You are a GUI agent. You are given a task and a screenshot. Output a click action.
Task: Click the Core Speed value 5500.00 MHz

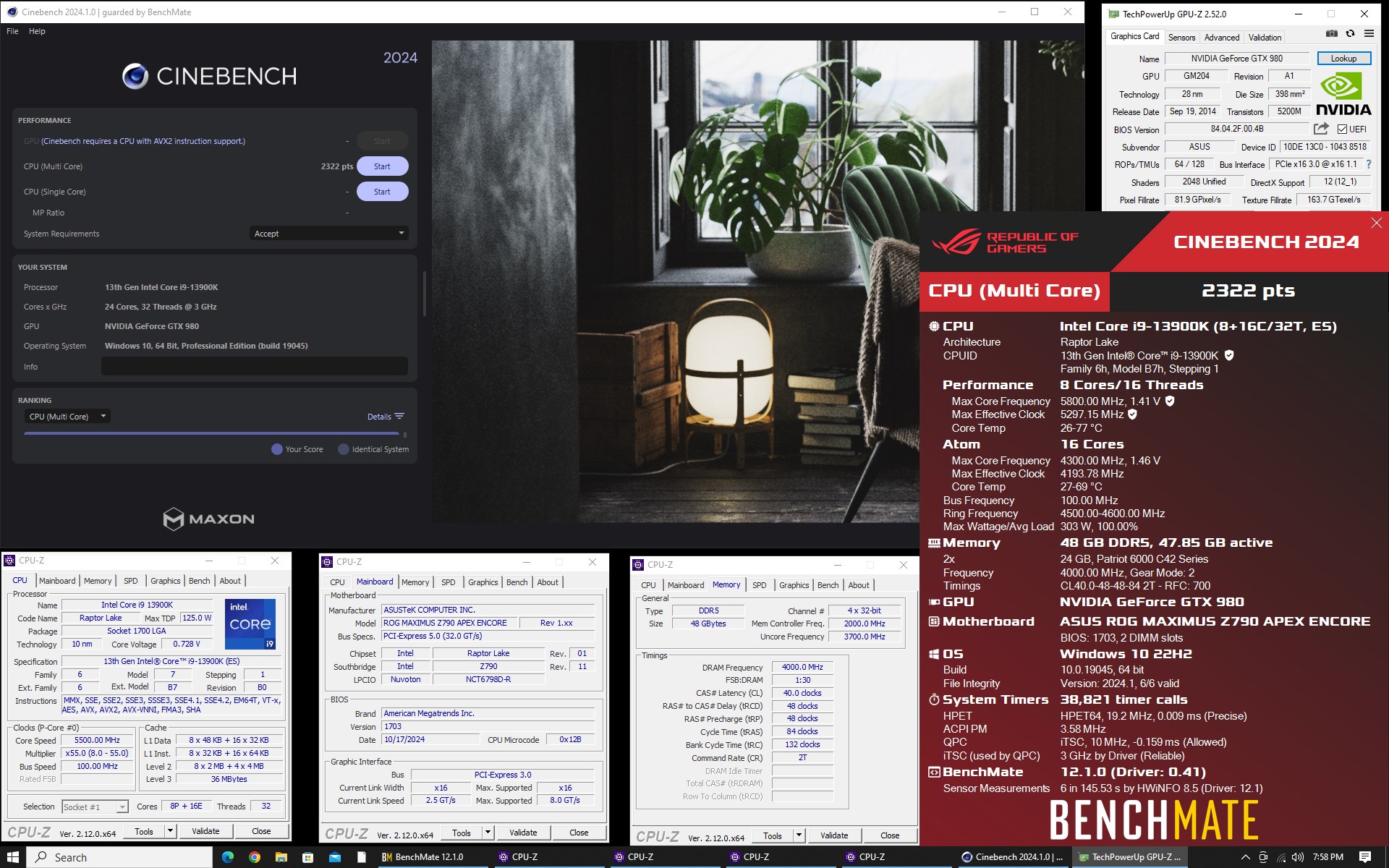(97, 740)
